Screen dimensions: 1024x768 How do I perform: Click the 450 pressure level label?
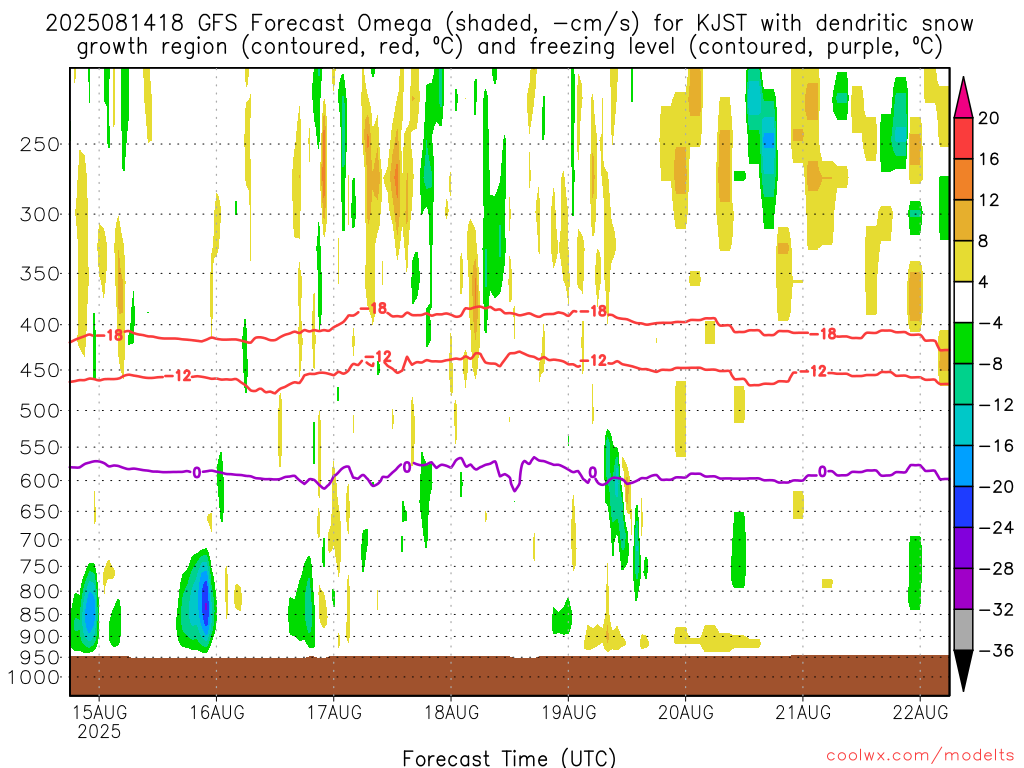[x=40, y=370]
